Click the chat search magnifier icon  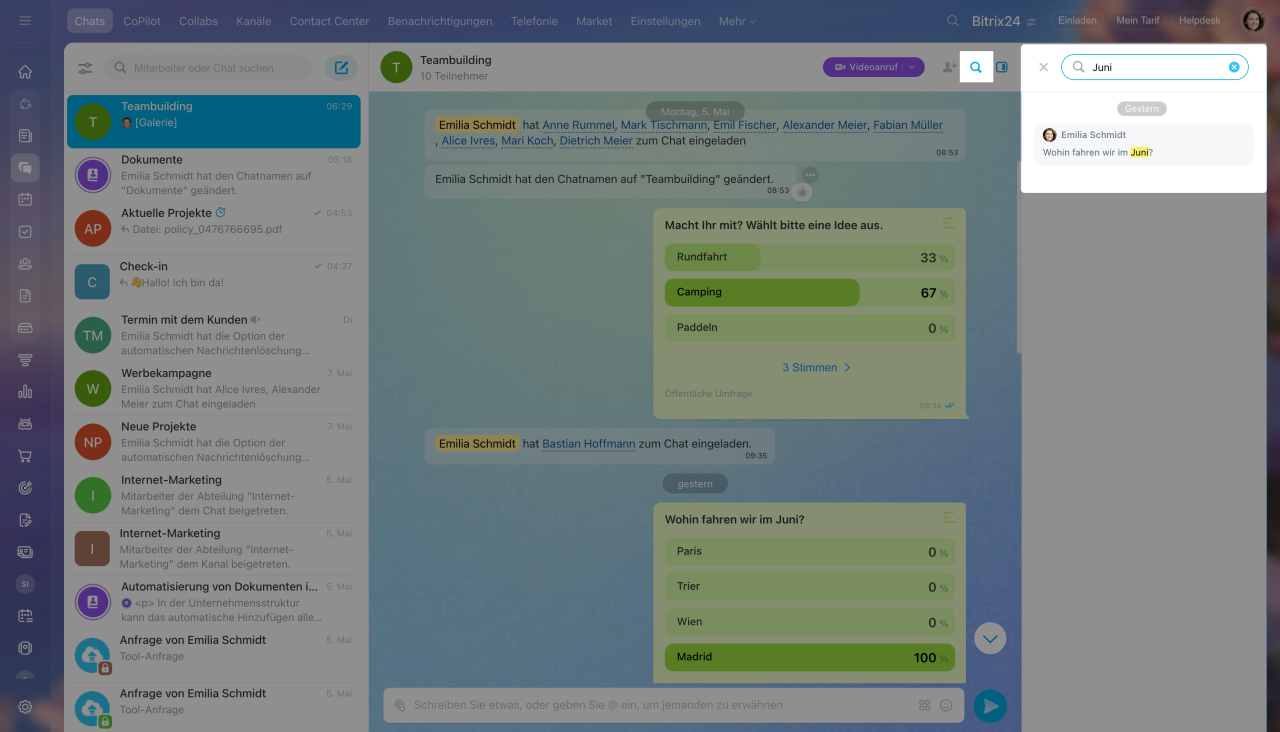tap(976, 67)
